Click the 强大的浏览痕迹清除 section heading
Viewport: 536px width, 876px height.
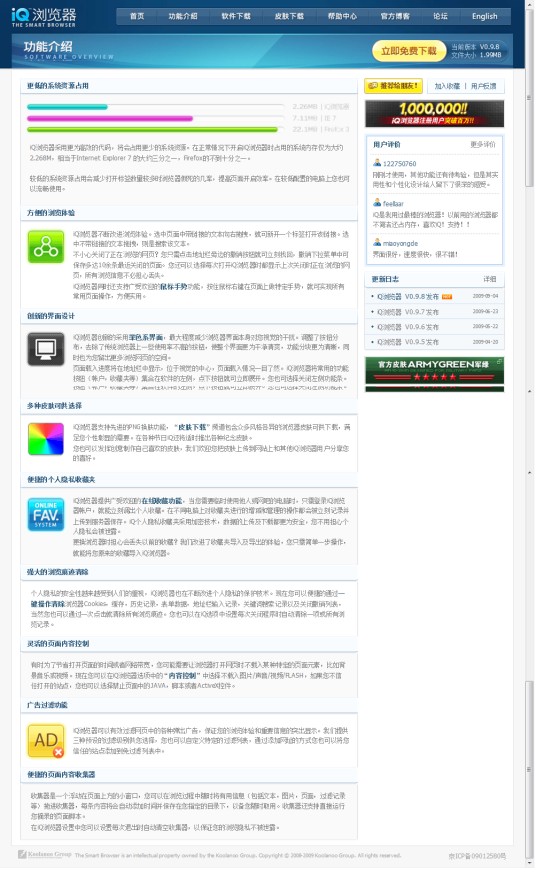pyautogui.click(x=58, y=572)
